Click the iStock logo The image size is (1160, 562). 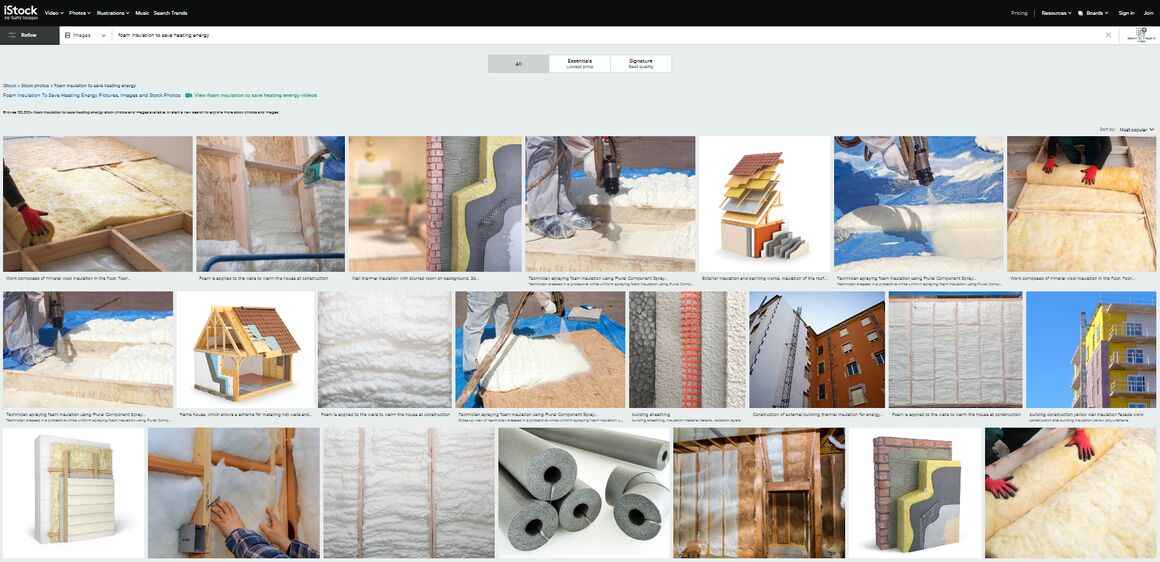(20, 12)
